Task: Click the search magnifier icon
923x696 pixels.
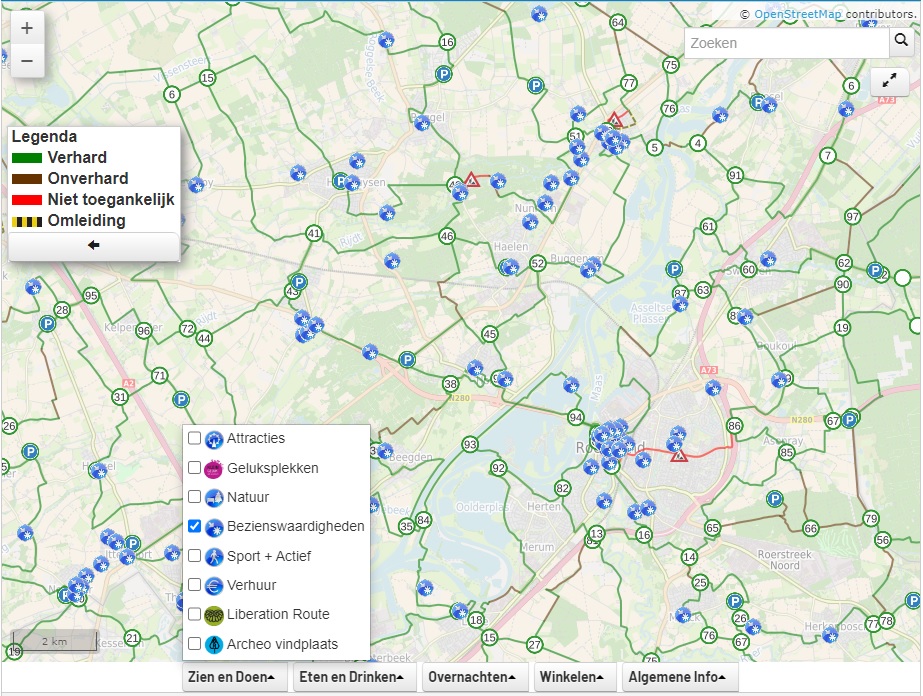Action: pyautogui.click(x=900, y=42)
